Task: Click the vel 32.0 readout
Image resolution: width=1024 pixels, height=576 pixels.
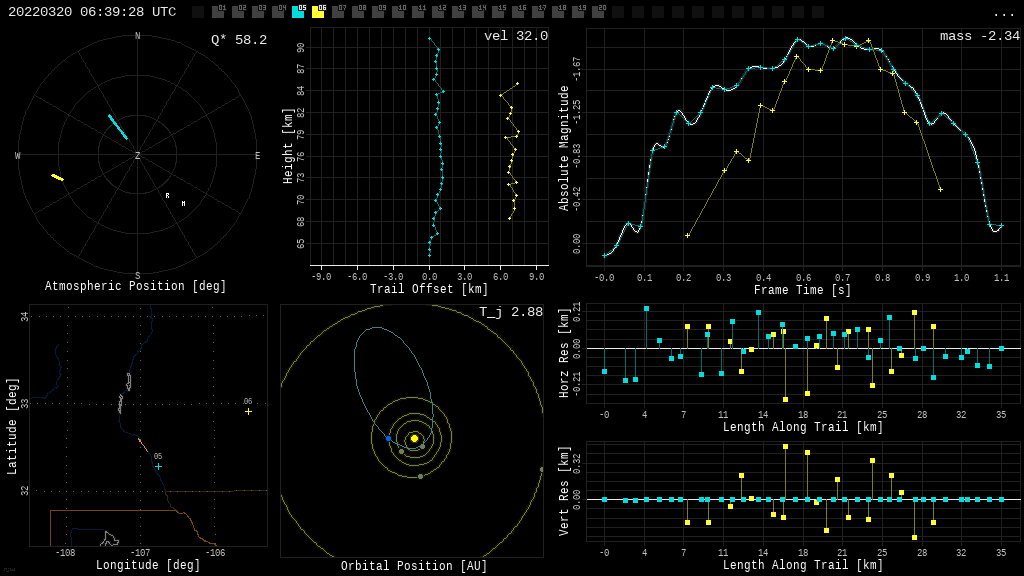Action: (515, 36)
